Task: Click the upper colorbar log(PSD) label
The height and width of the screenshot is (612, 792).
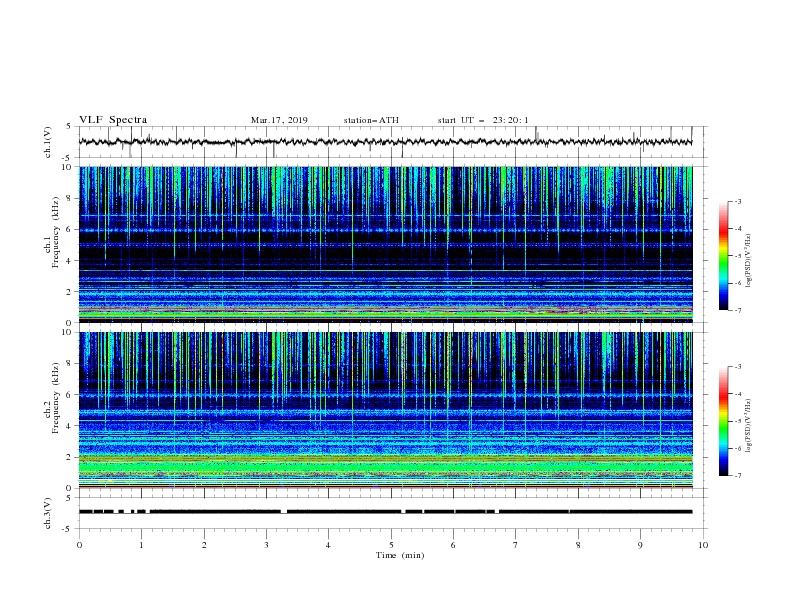Action: pos(748,261)
